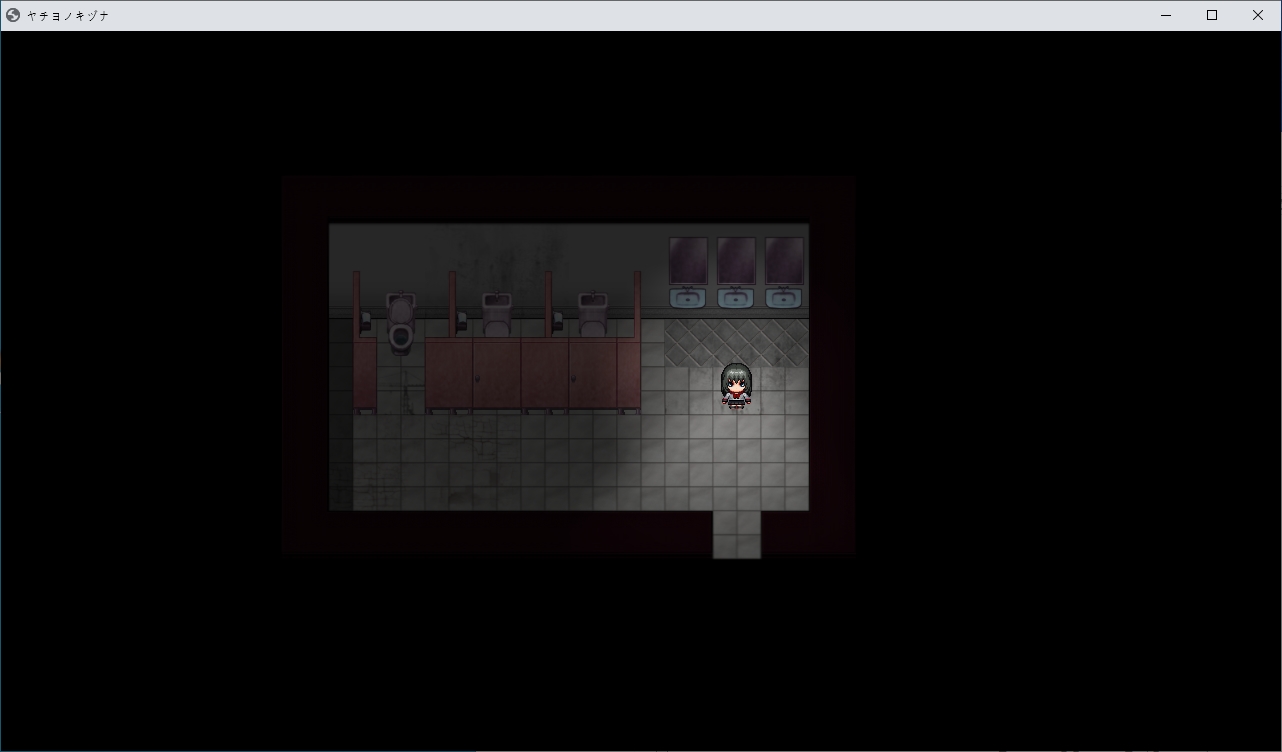Viewport: 1282px width, 752px height.
Task: Minimize the game window
Action: (x=1166, y=15)
